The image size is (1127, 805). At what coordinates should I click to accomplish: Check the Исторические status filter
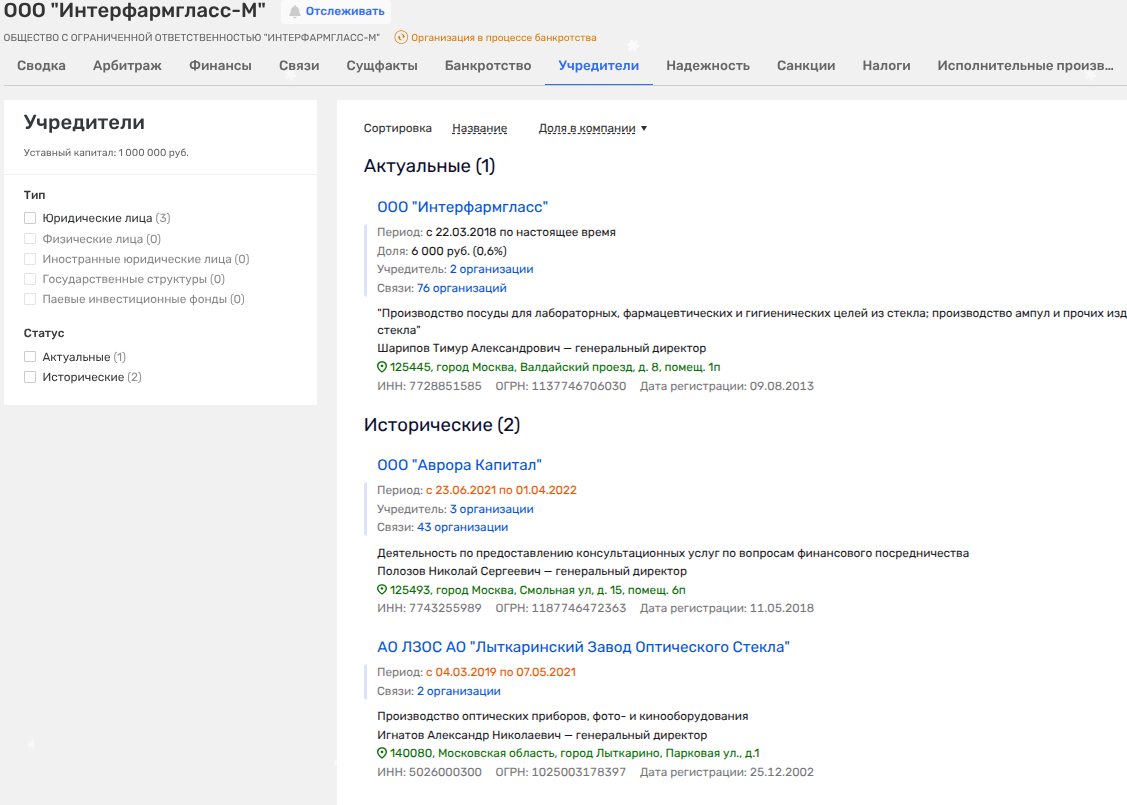30,377
